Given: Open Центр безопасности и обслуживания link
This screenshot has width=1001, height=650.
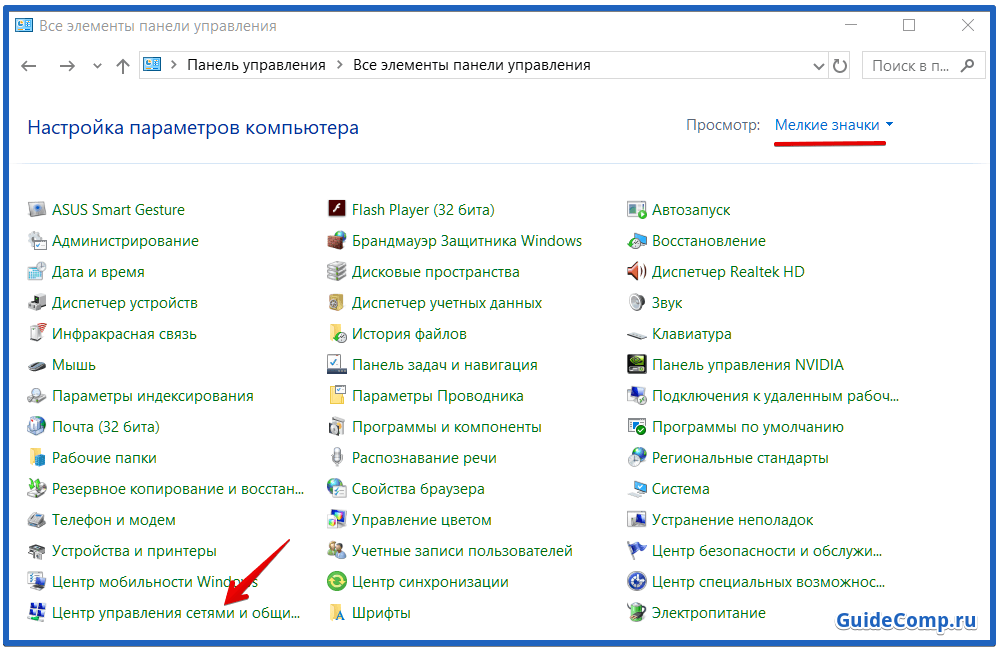Looking at the screenshot, I should [x=767, y=550].
